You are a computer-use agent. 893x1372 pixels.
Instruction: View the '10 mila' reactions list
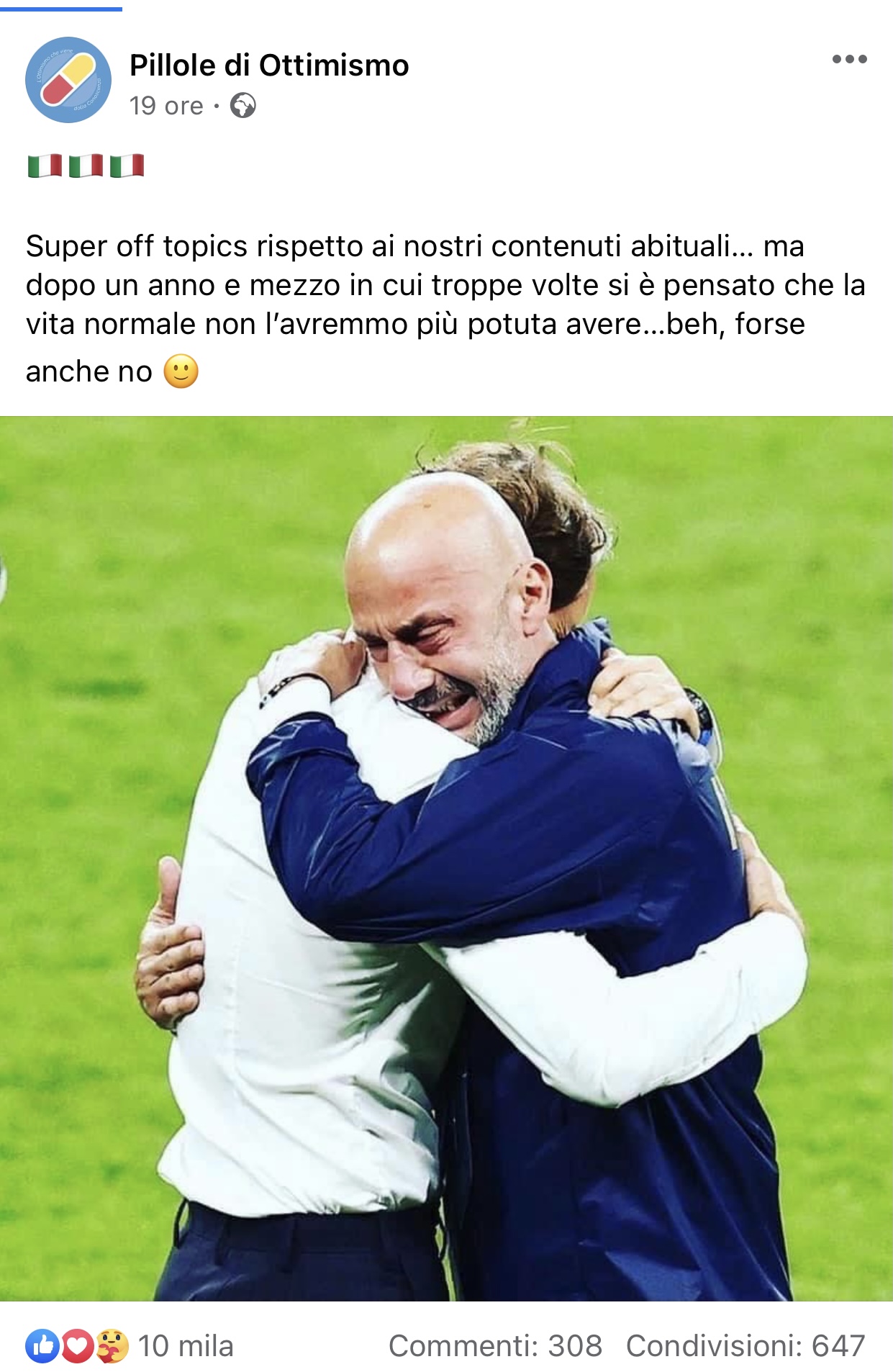(x=186, y=1345)
